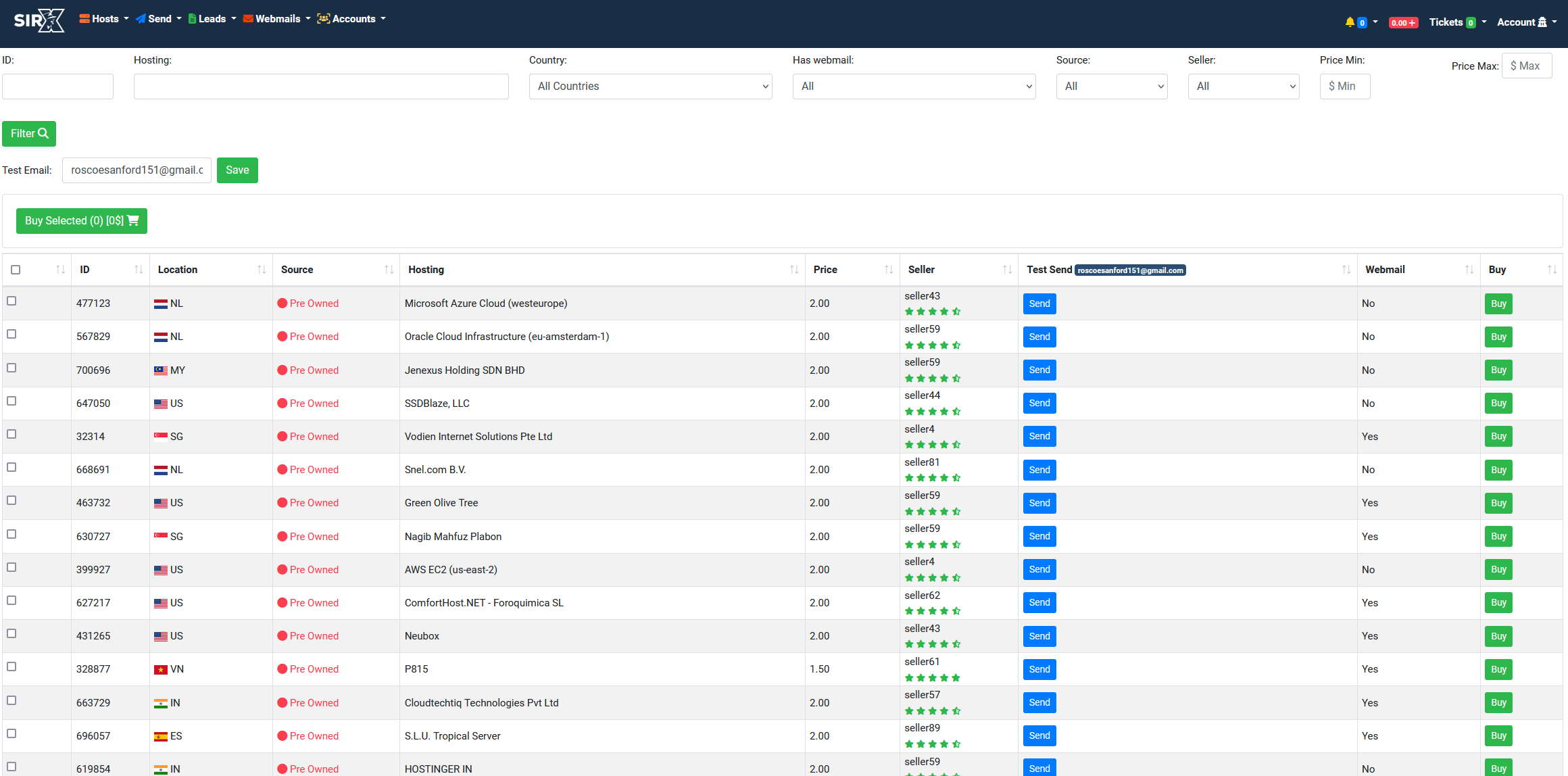This screenshot has width=1568, height=776.
Task: Click the green Filter button
Action: pos(29,134)
